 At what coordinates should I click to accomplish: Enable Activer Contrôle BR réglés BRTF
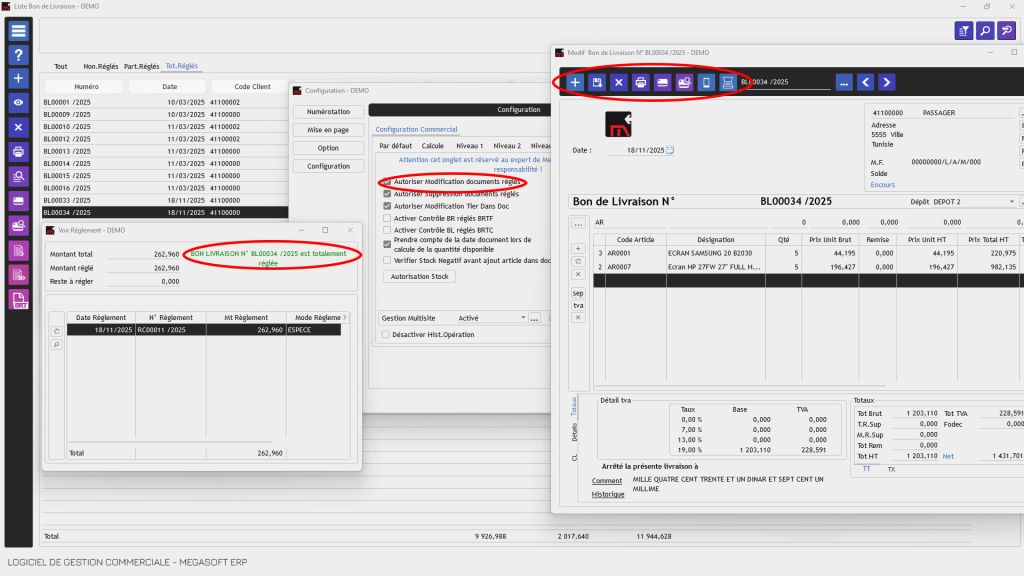pyautogui.click(x=387, y=218)
